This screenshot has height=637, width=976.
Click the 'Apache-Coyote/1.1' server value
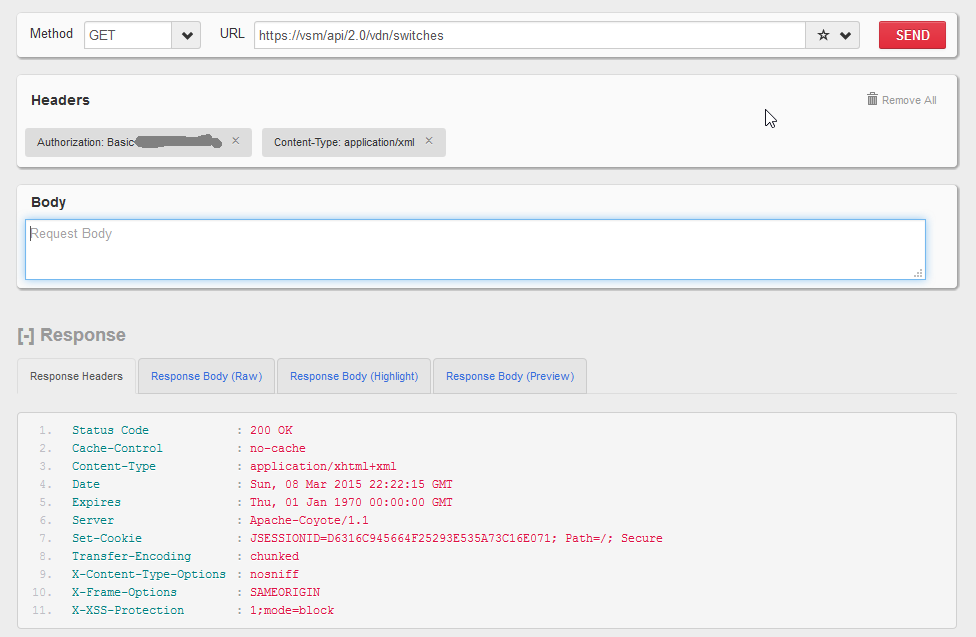pyautogui.click(x=309, y=521)
